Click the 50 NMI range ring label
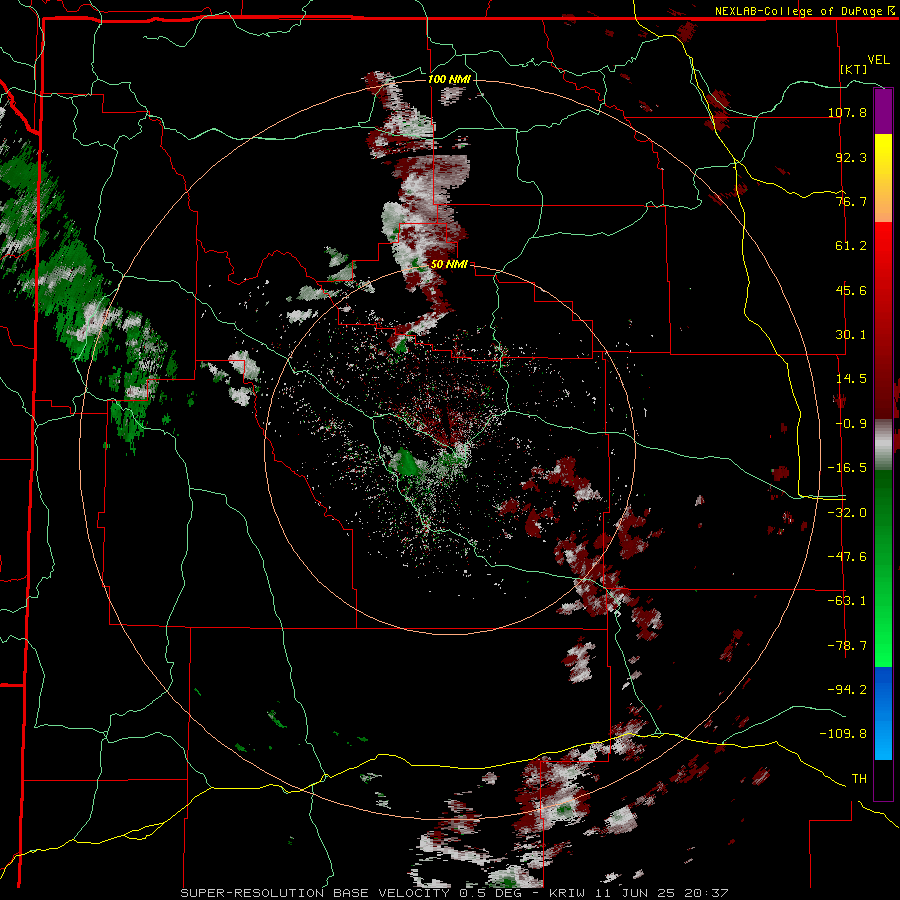Viewport: 900px width, 900px height. 449,264
